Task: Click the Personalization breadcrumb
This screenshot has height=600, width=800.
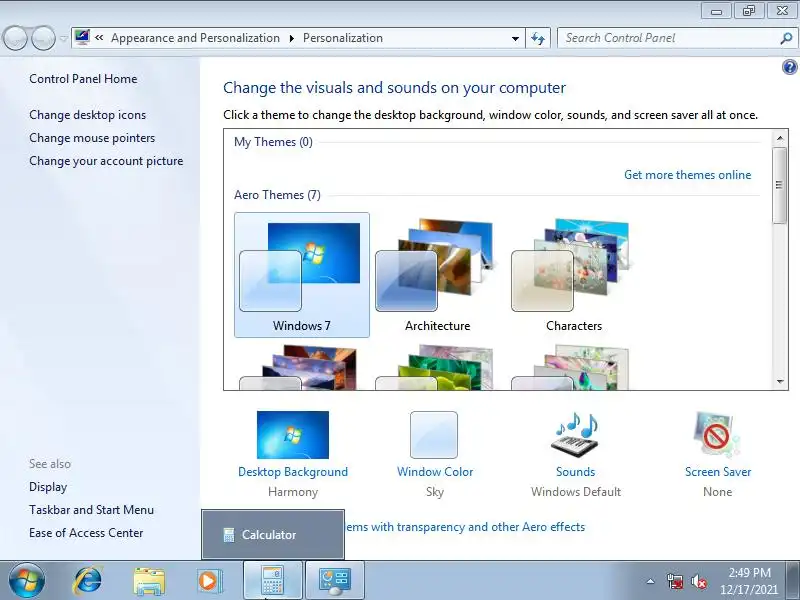Action: [343, 38]
